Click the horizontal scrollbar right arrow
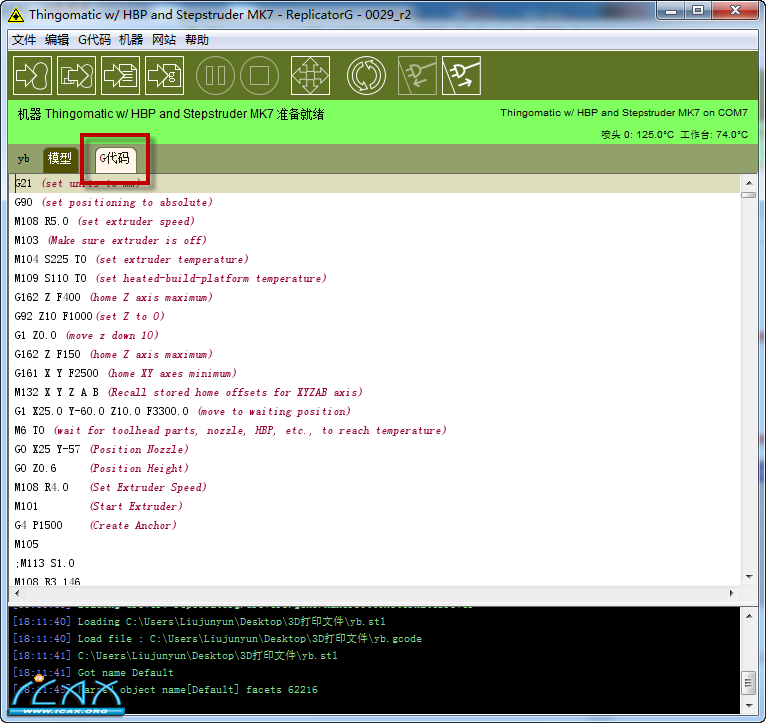The height and width of the screenshot is (723, 766). point(731,594)
